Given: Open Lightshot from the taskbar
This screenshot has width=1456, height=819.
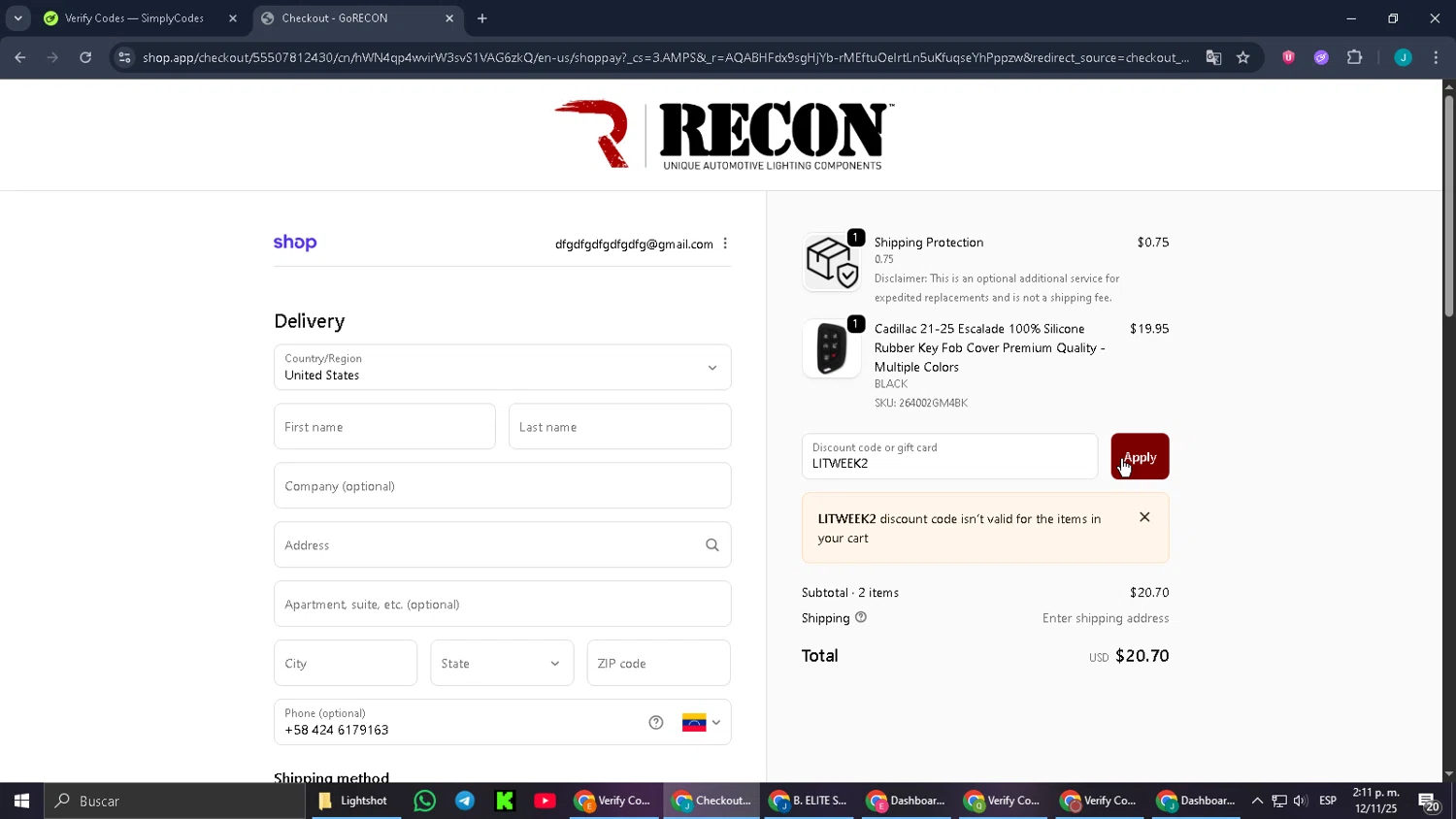Looking at the screenshot, I should 353,801.
